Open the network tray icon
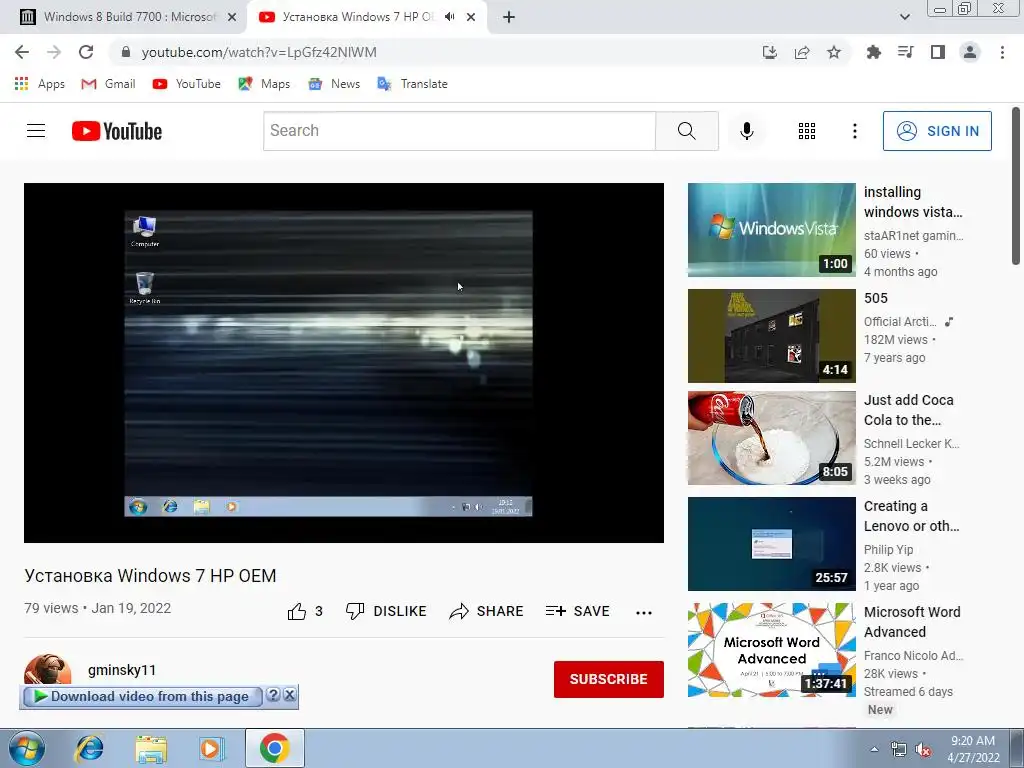1024x768 pixels. [899, 750]
